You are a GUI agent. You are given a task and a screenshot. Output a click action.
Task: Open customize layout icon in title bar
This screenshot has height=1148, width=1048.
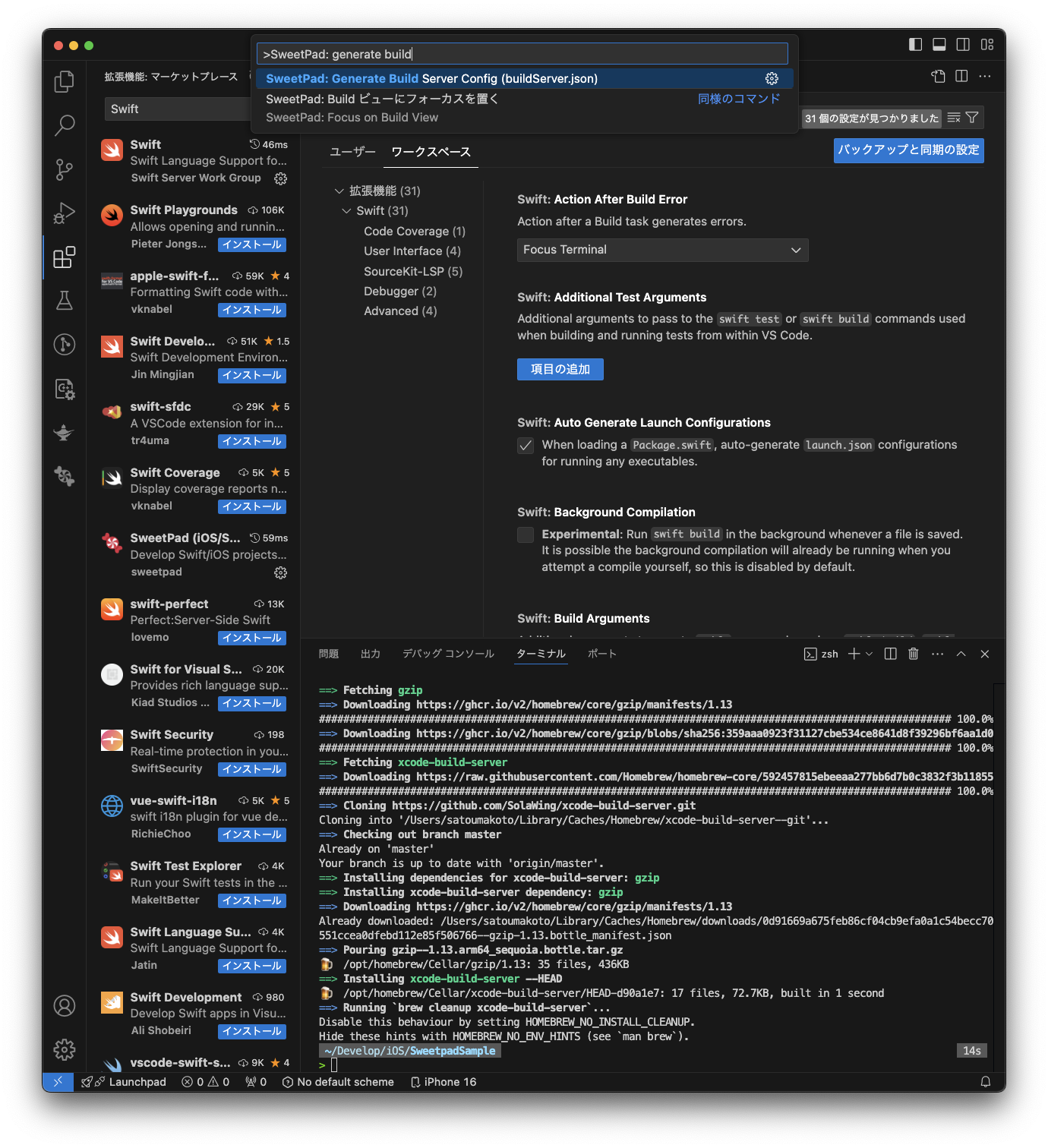[x=987, y=45]
